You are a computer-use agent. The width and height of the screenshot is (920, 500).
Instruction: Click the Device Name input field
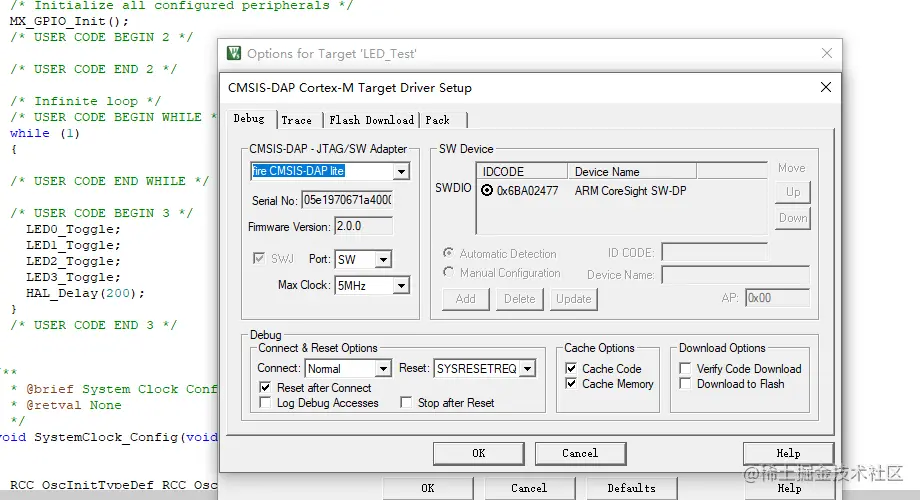click(735, 275)
